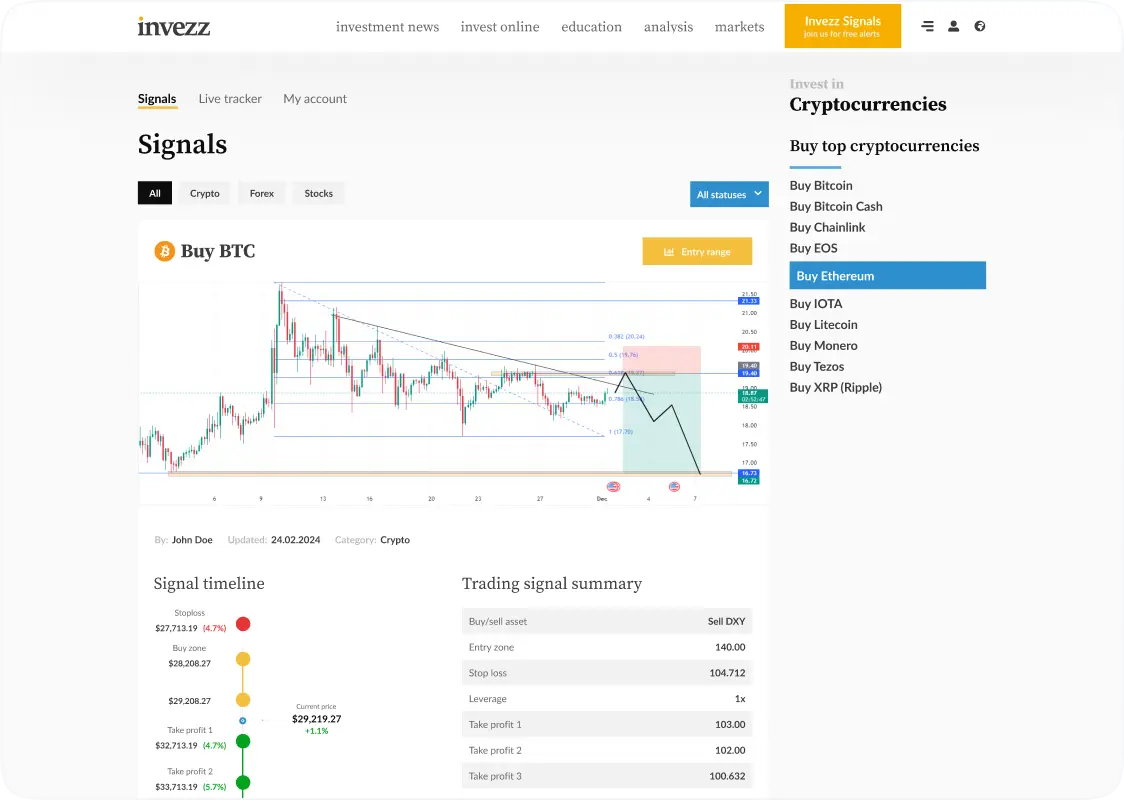Viewport: 1124px width, 800px height.
Task: Click the Leverage 1x value
Action: tap(740, 699)
